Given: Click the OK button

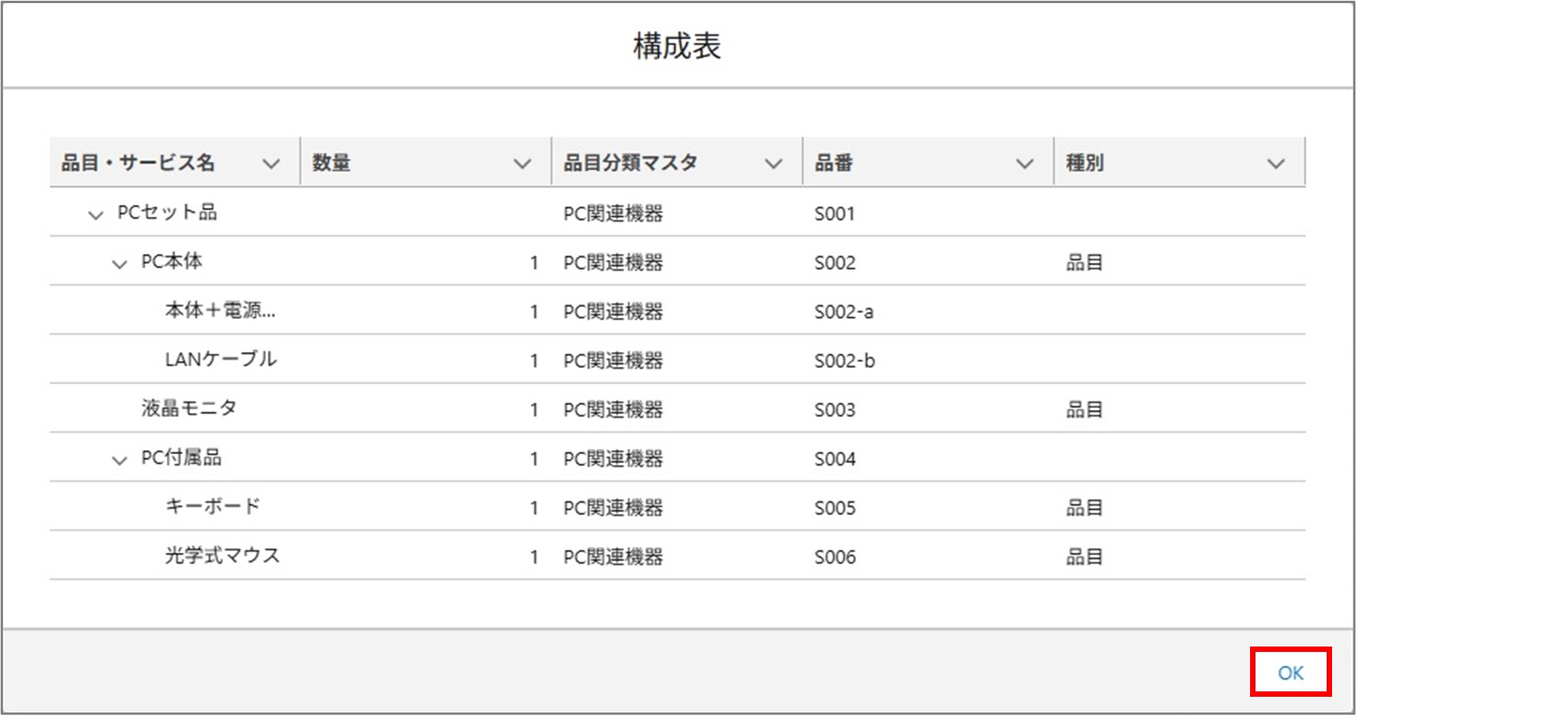Looking at the screenshot, I should pos(1290,673).
